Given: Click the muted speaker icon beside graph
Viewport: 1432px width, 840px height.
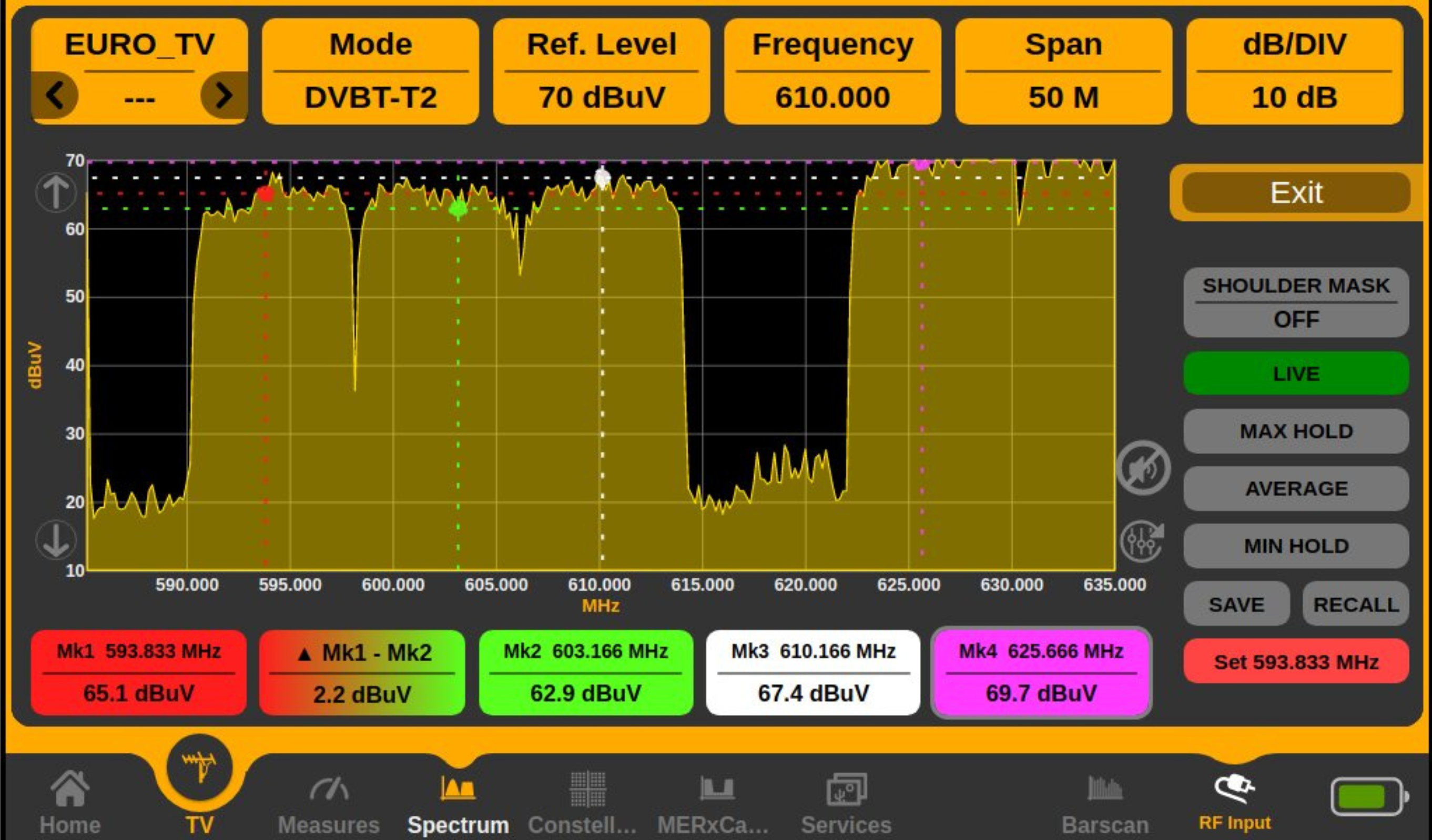Looking at the screenshot, I should (x=1143, y=468).
